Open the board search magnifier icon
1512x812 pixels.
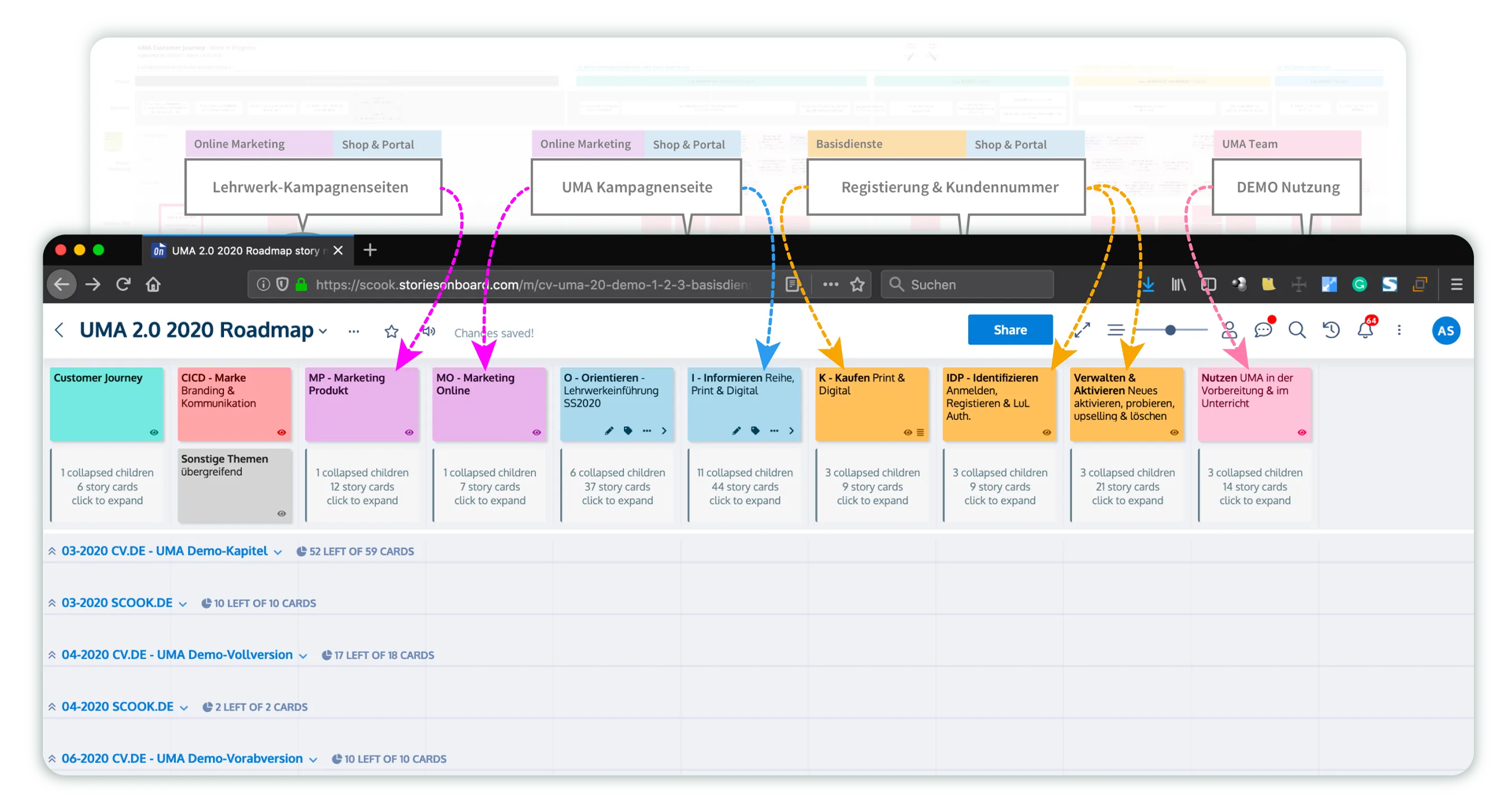coord(1297,330)
